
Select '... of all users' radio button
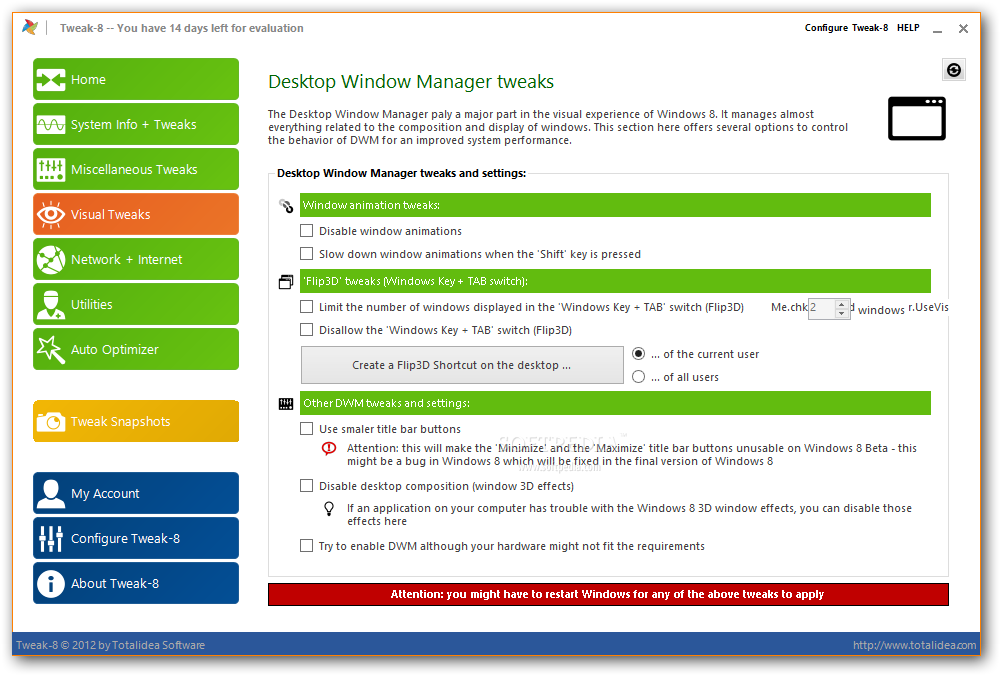click(x=638, y=377)
